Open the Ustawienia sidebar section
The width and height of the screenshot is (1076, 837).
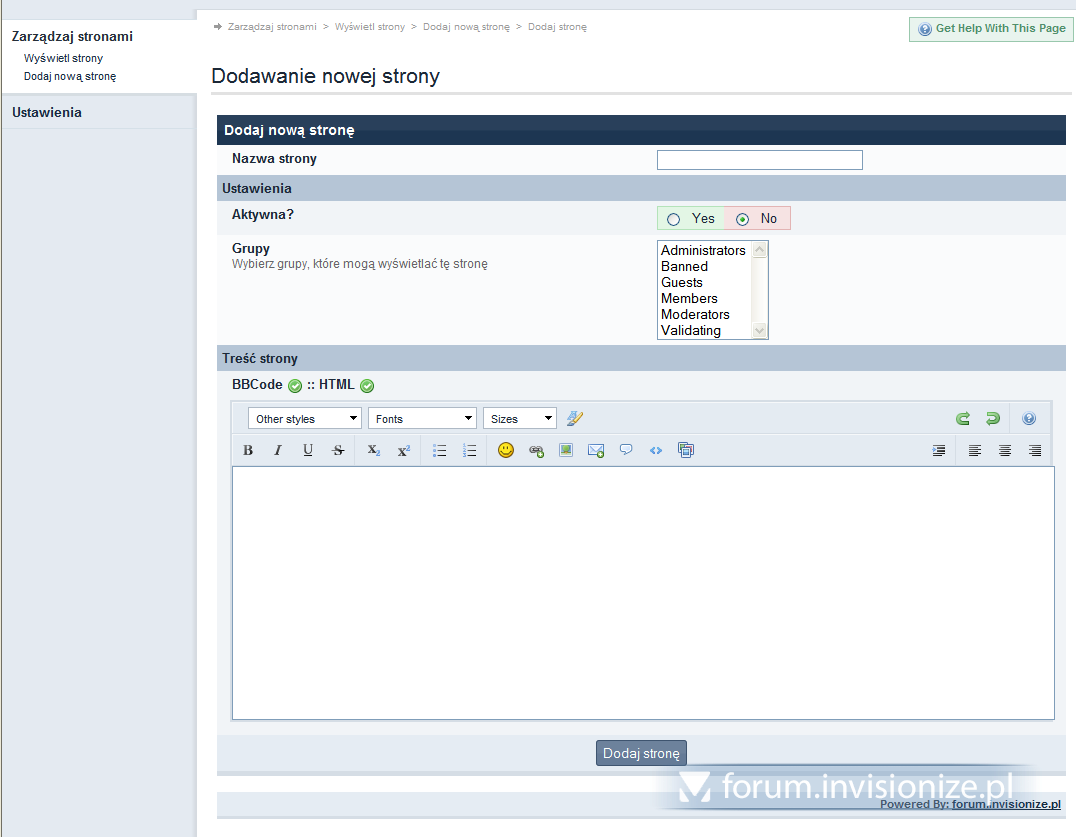tap(47, 113)
